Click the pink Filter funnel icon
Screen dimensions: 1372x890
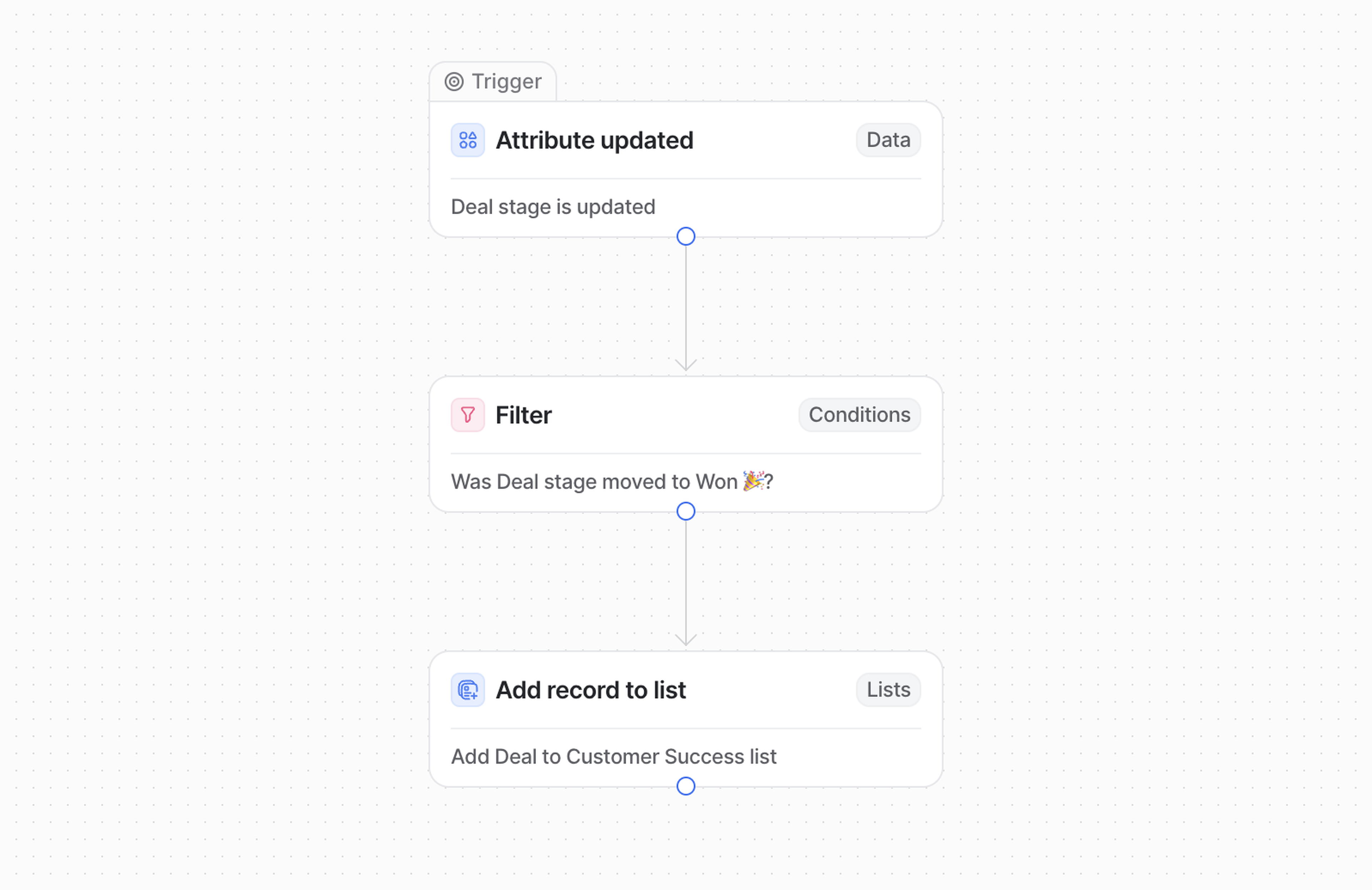point(468,415)
